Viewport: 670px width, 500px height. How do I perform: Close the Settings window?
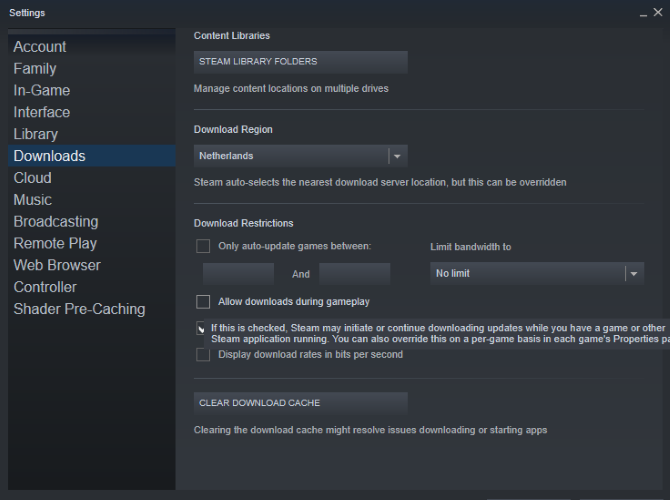click(x=657, y=13)
